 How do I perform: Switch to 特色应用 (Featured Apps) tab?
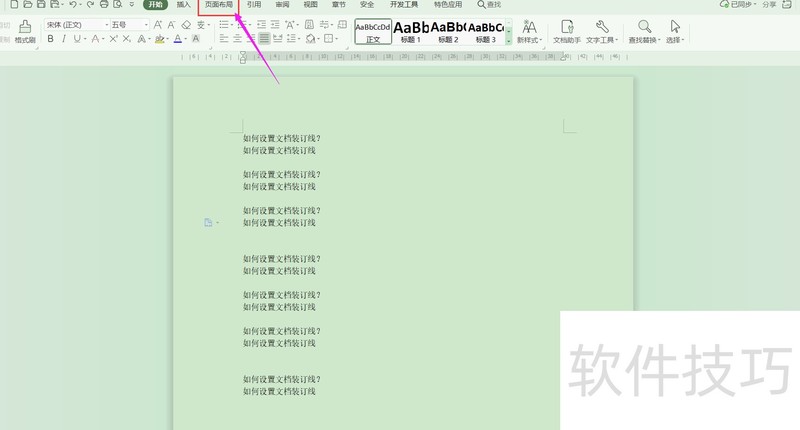pyautogui.click(x=447, y=5)
